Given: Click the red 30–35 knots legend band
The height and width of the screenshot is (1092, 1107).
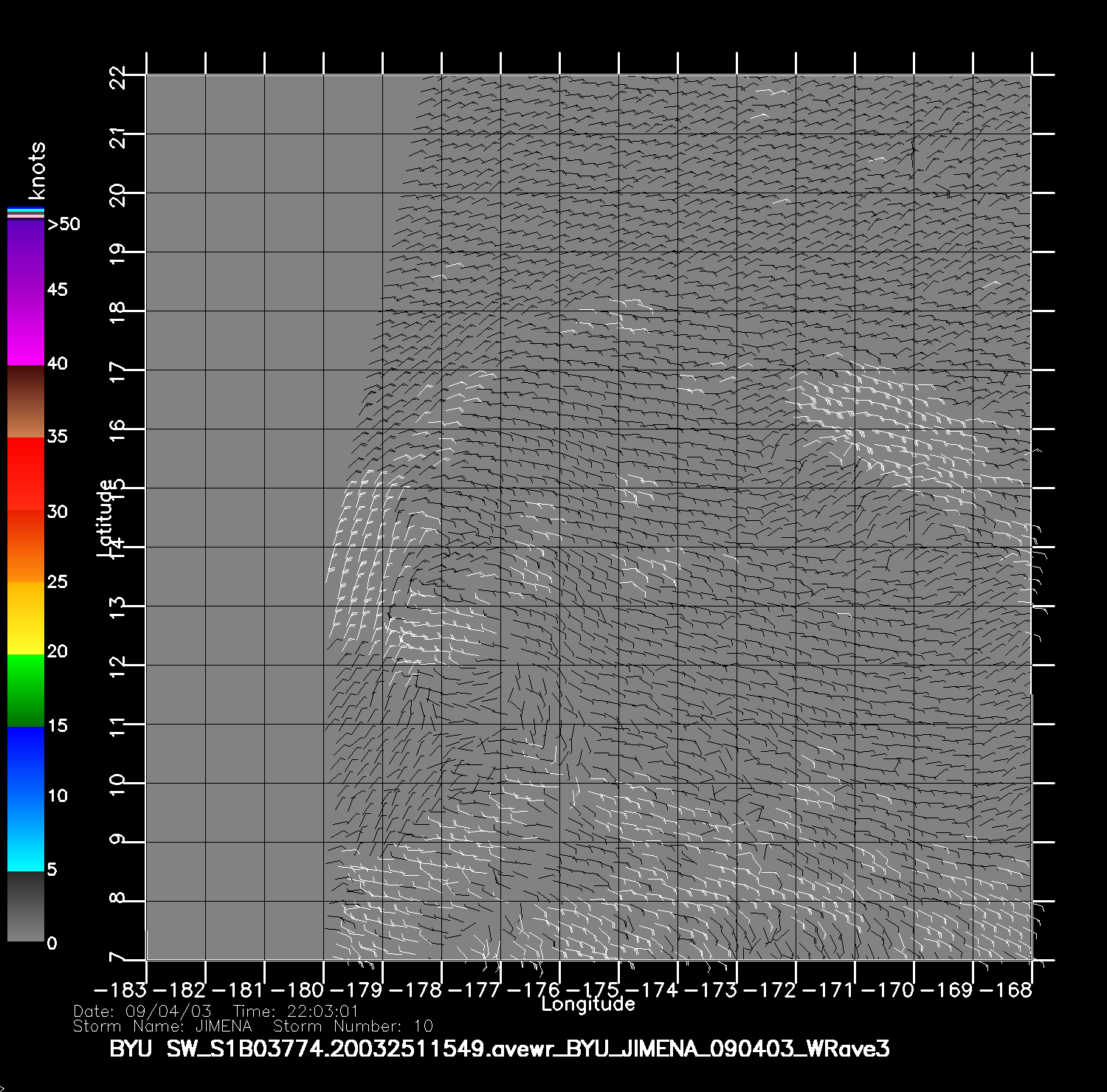Looking at the screenshot, I should 26,474.
